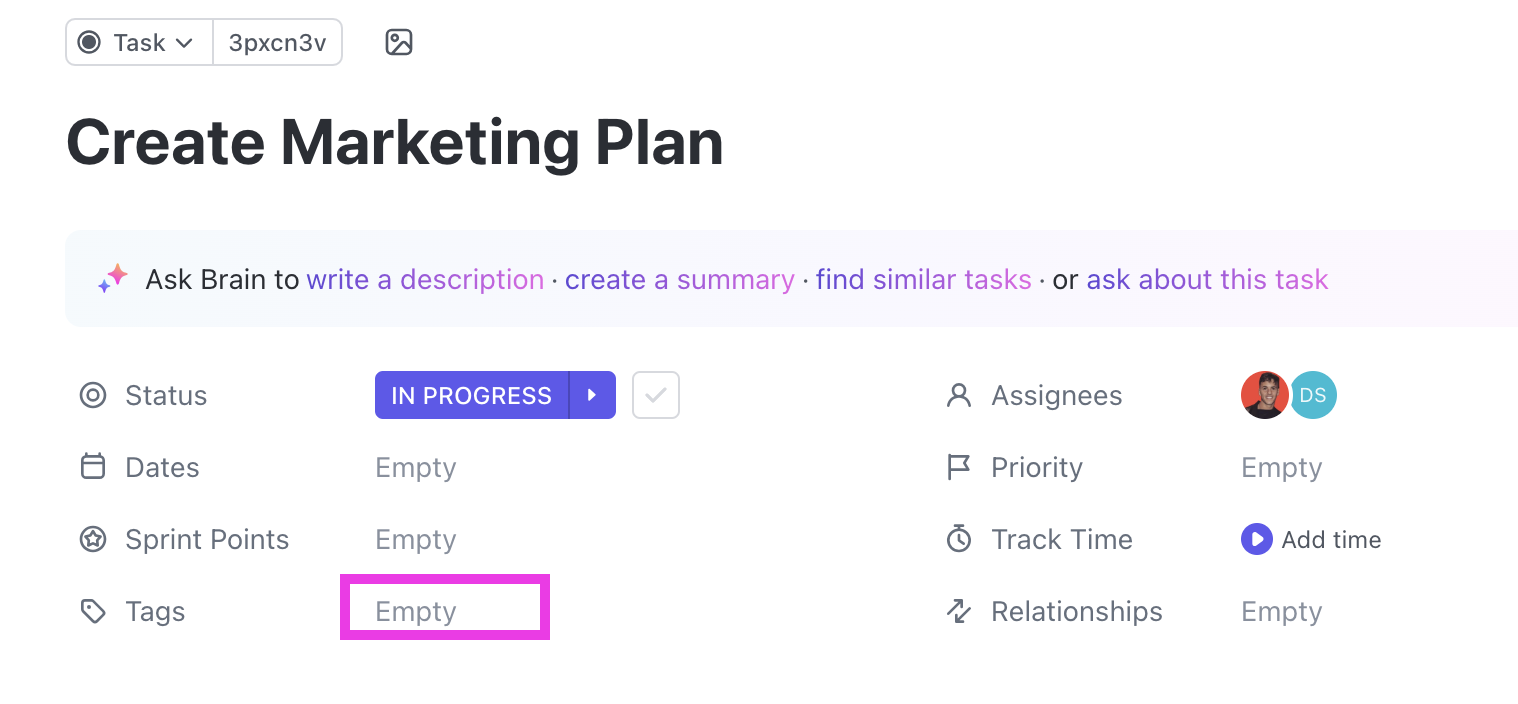Open the IN PROGRESS status selector
The image size is (1518, 704).
(x=471, y=396)
